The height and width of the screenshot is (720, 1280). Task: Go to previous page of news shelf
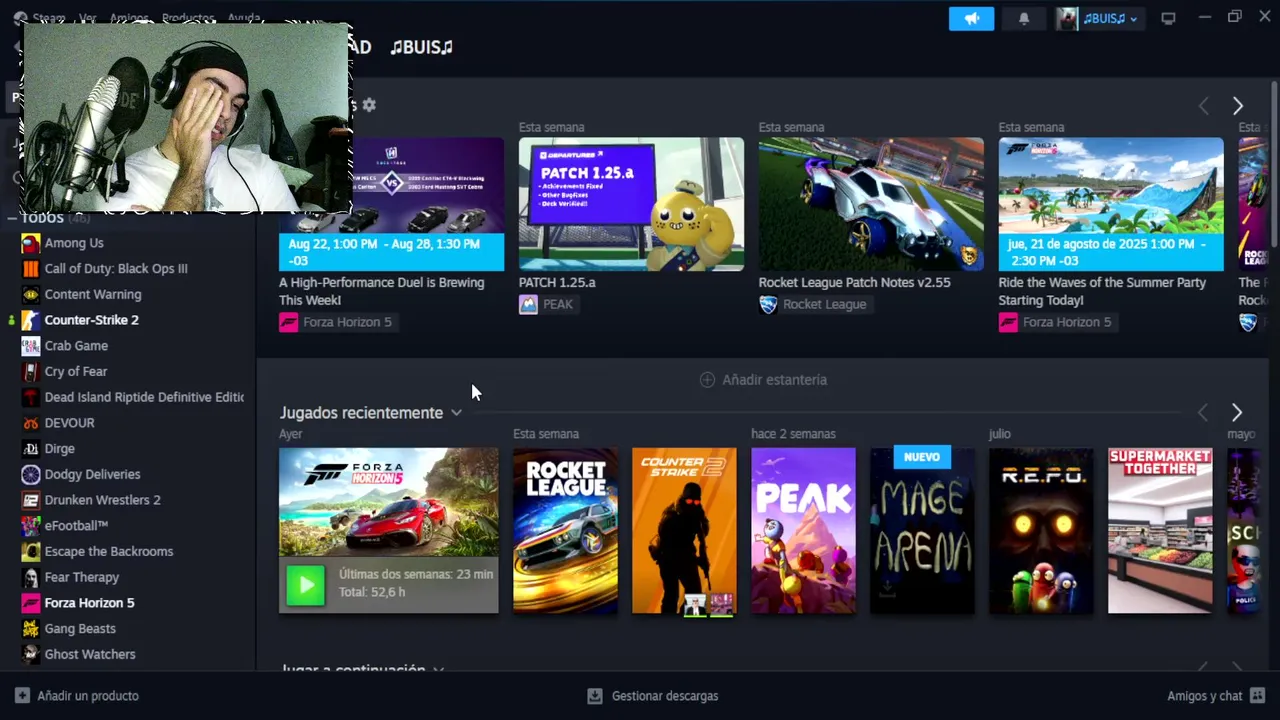tap(1204, 106)
